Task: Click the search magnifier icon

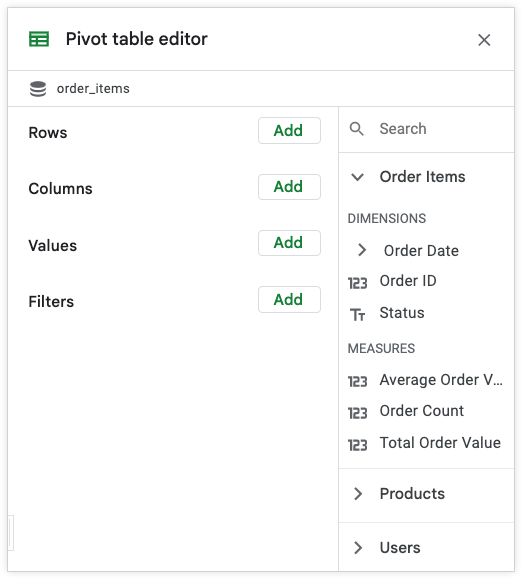Action: (x=357, y=129)
